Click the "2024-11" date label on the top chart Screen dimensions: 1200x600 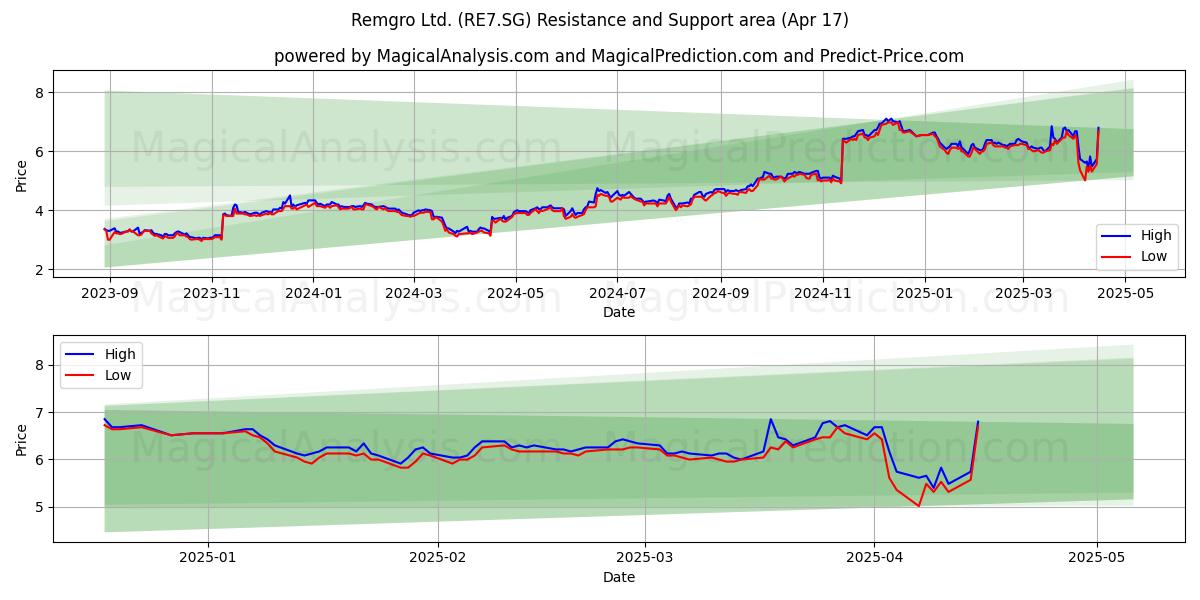point(822,295)
